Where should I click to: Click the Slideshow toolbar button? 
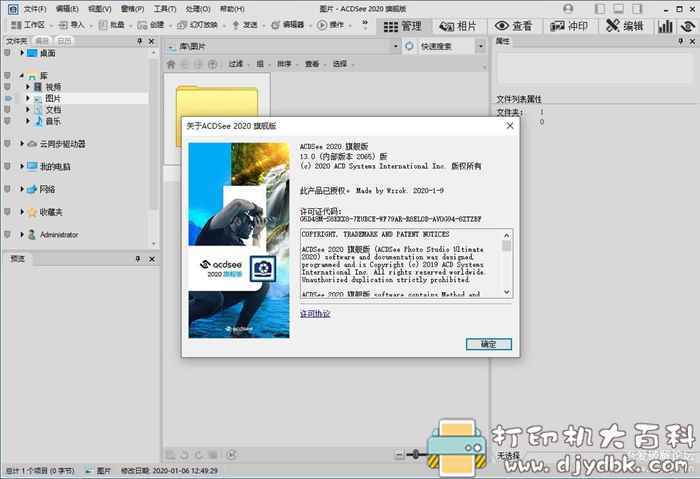pyautogui.click(x=197, y=25)
